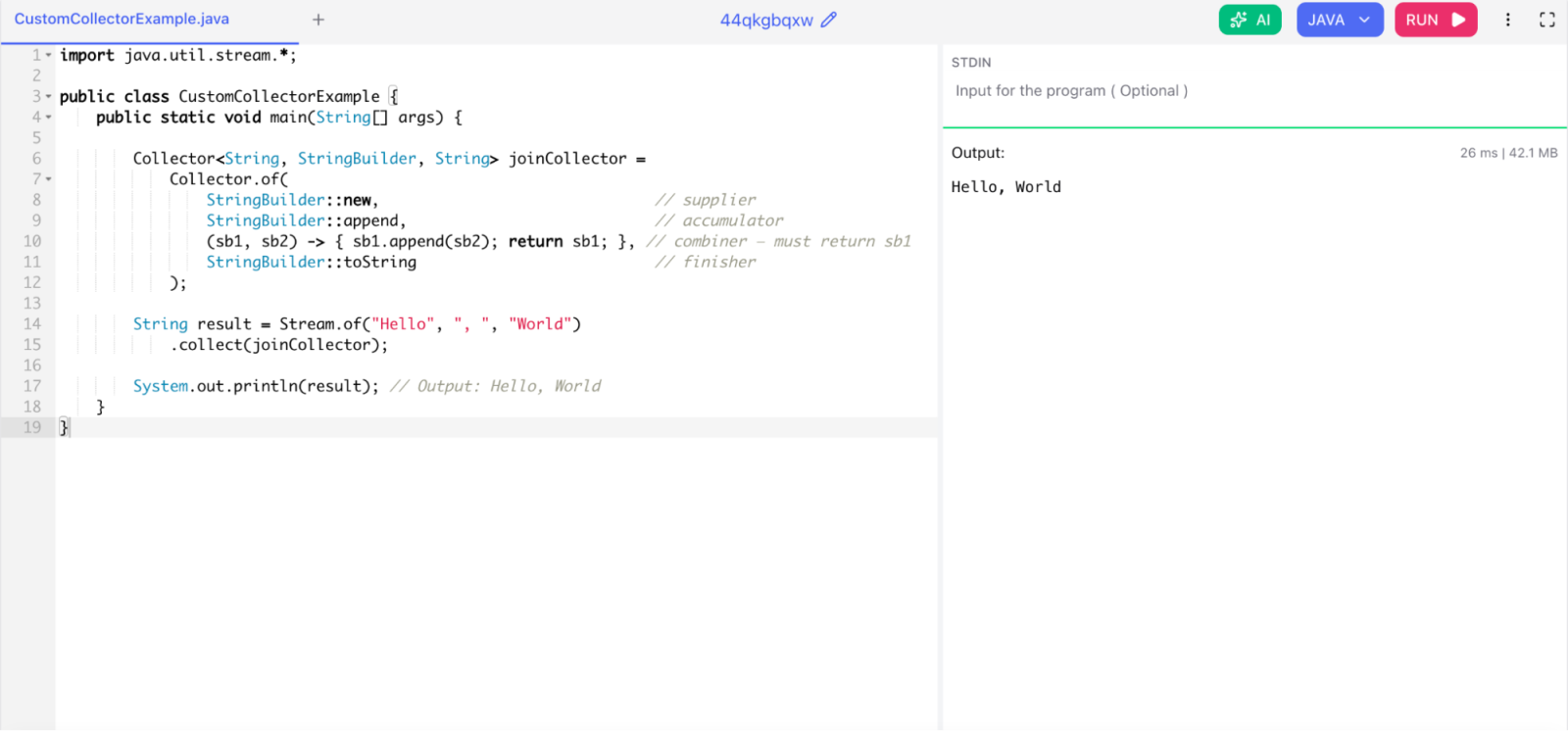Open the project name 44qkgbqxw

[766, 20]
